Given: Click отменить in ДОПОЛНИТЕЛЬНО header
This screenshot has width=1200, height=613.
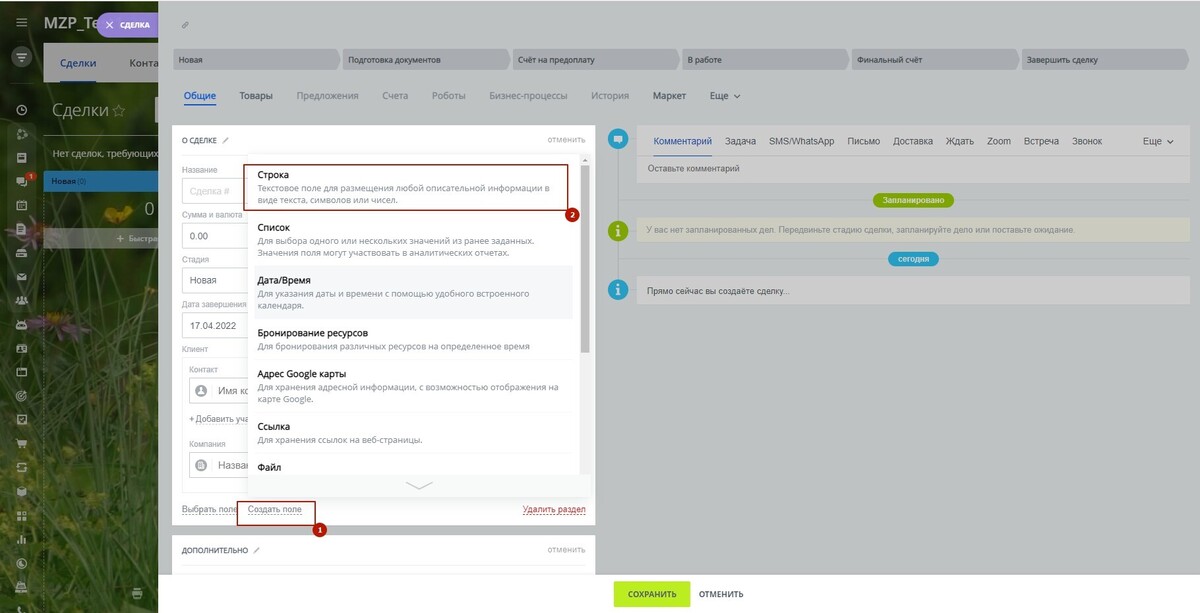Looking at the screenshot, I should 566,550.
